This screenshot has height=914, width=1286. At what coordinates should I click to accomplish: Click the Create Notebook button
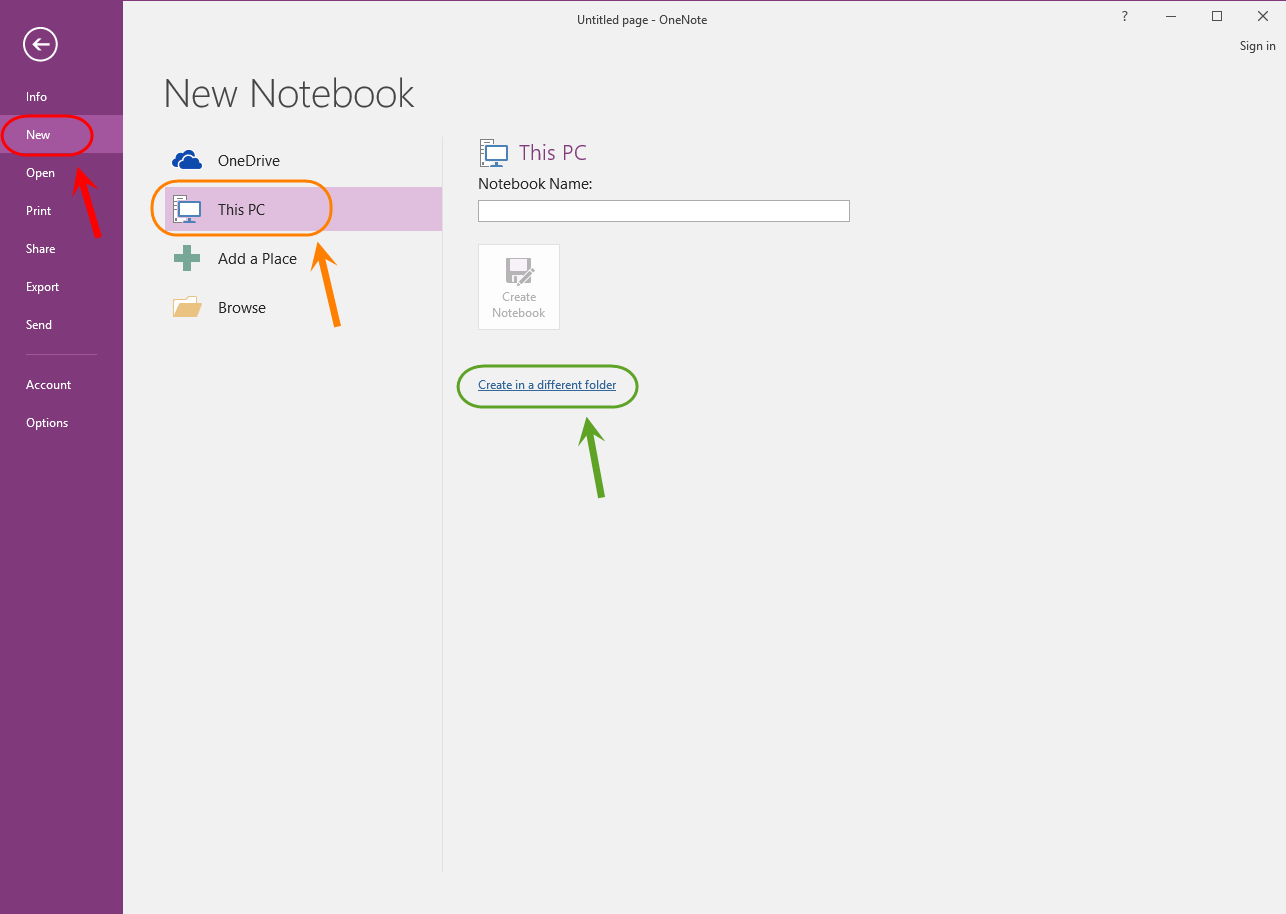click(519, 287)
